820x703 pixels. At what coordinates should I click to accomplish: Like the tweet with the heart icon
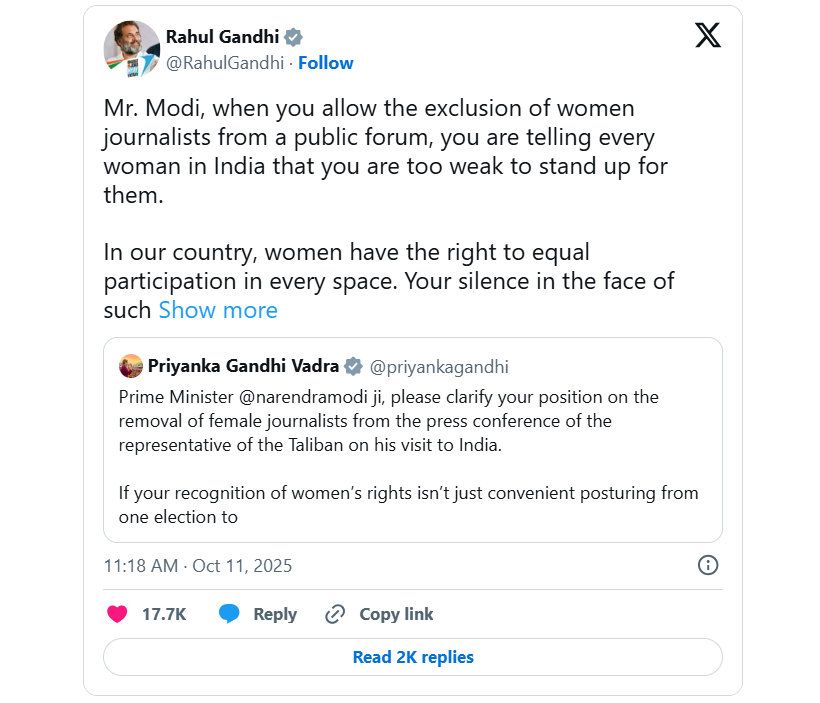[117, 614]
